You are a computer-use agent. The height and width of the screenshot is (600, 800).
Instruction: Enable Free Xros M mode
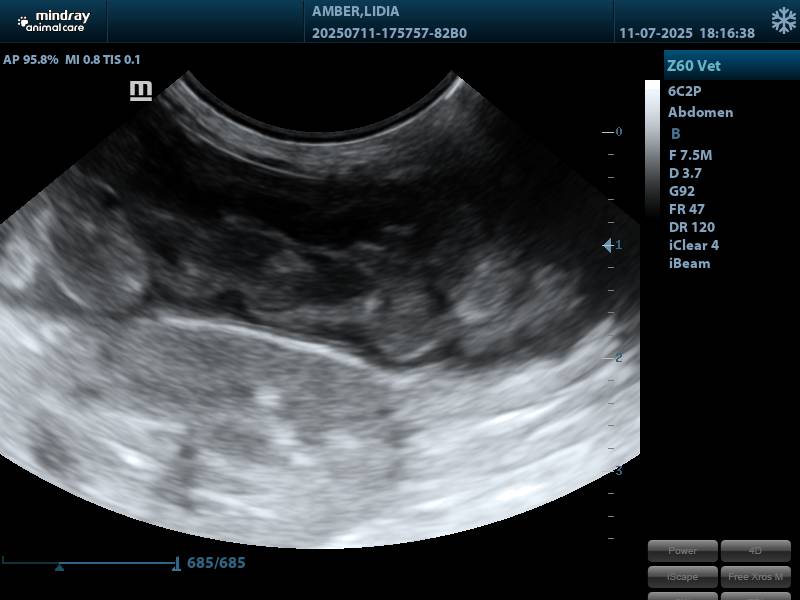tap(755, 576)
